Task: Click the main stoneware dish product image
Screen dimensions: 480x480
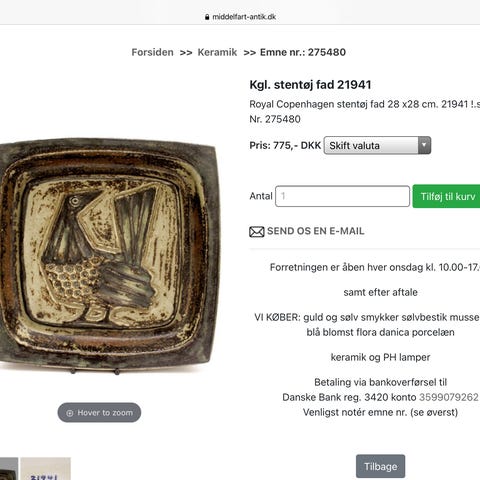Action: (108, 254)
